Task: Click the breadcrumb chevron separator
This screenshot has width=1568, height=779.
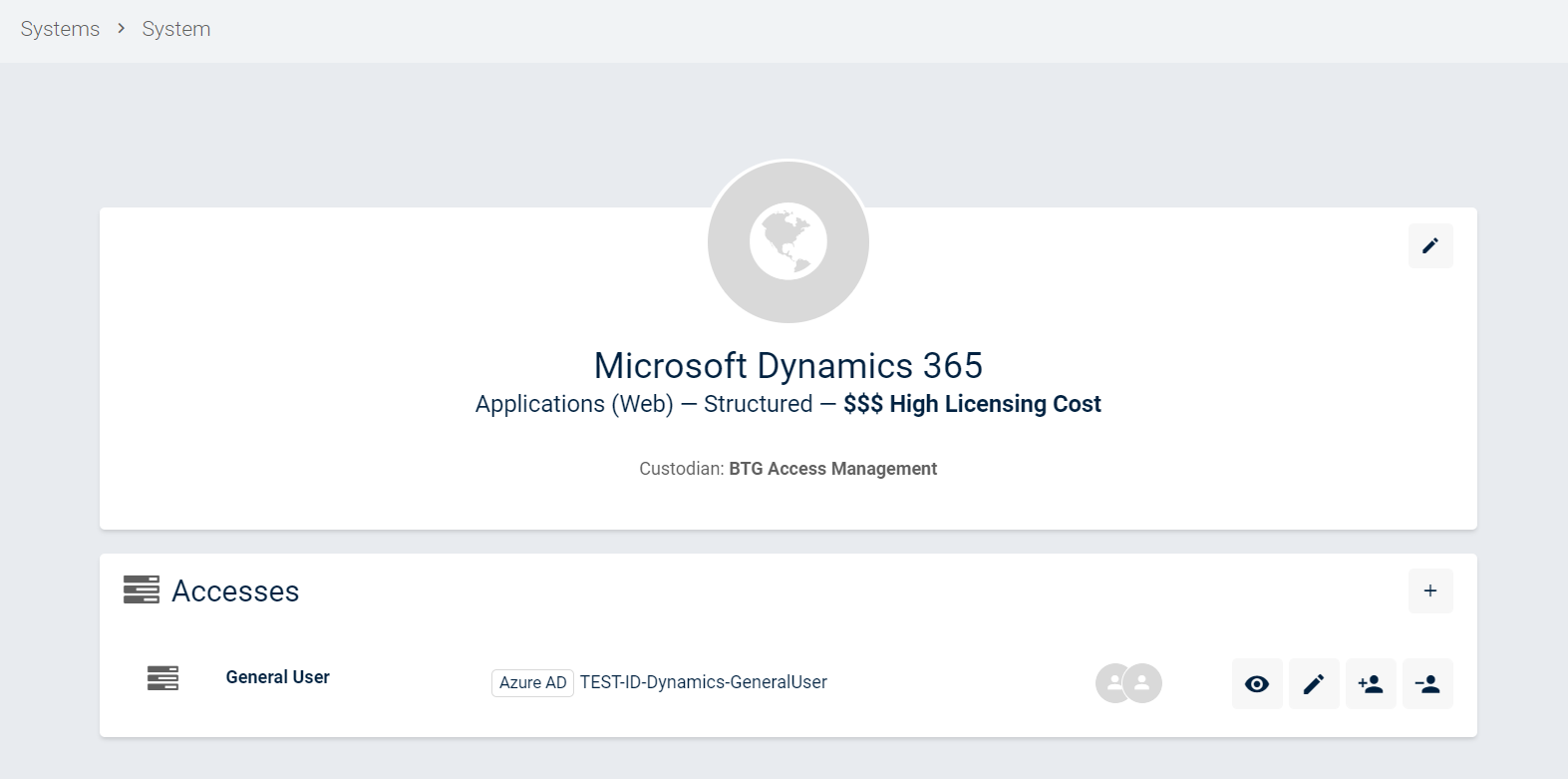Action: tap(121, 29)
